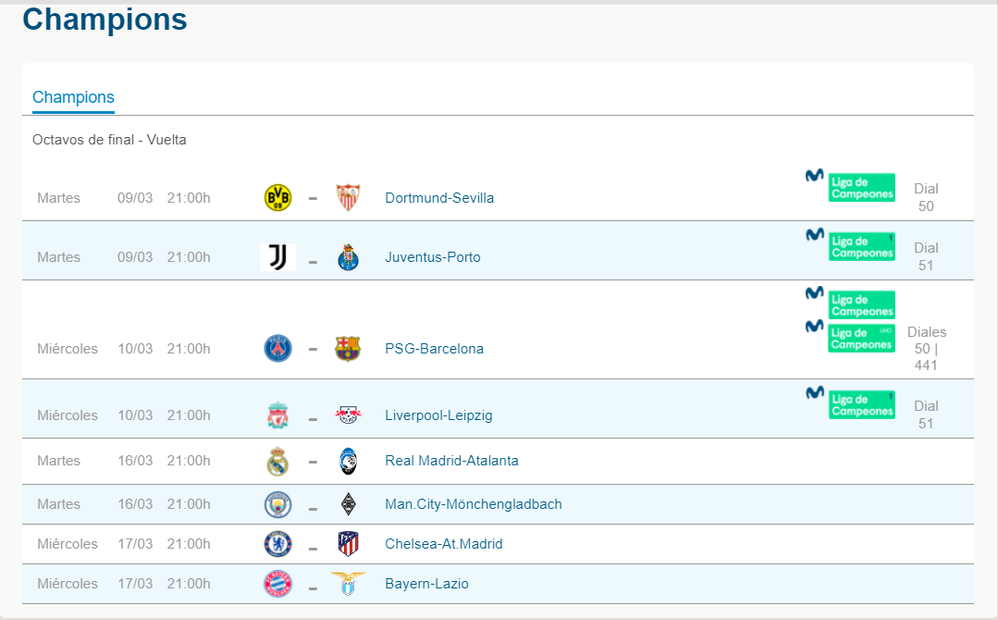Click the Bayern Munich badge
Screen dimensions: 998x620
pyautogui.click(x=278, y=583)
